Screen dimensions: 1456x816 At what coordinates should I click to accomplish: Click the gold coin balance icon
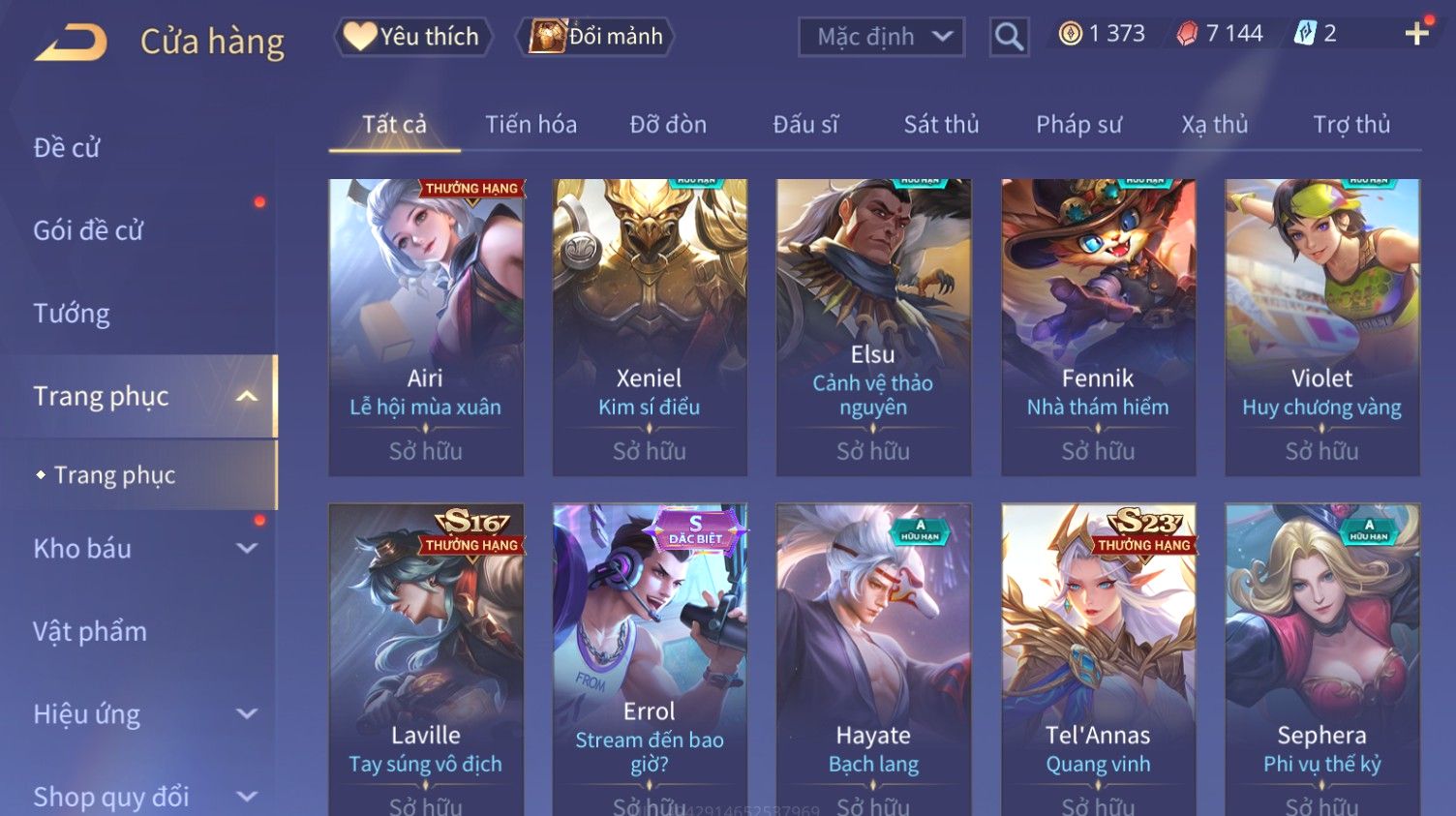pos(1070,34)
